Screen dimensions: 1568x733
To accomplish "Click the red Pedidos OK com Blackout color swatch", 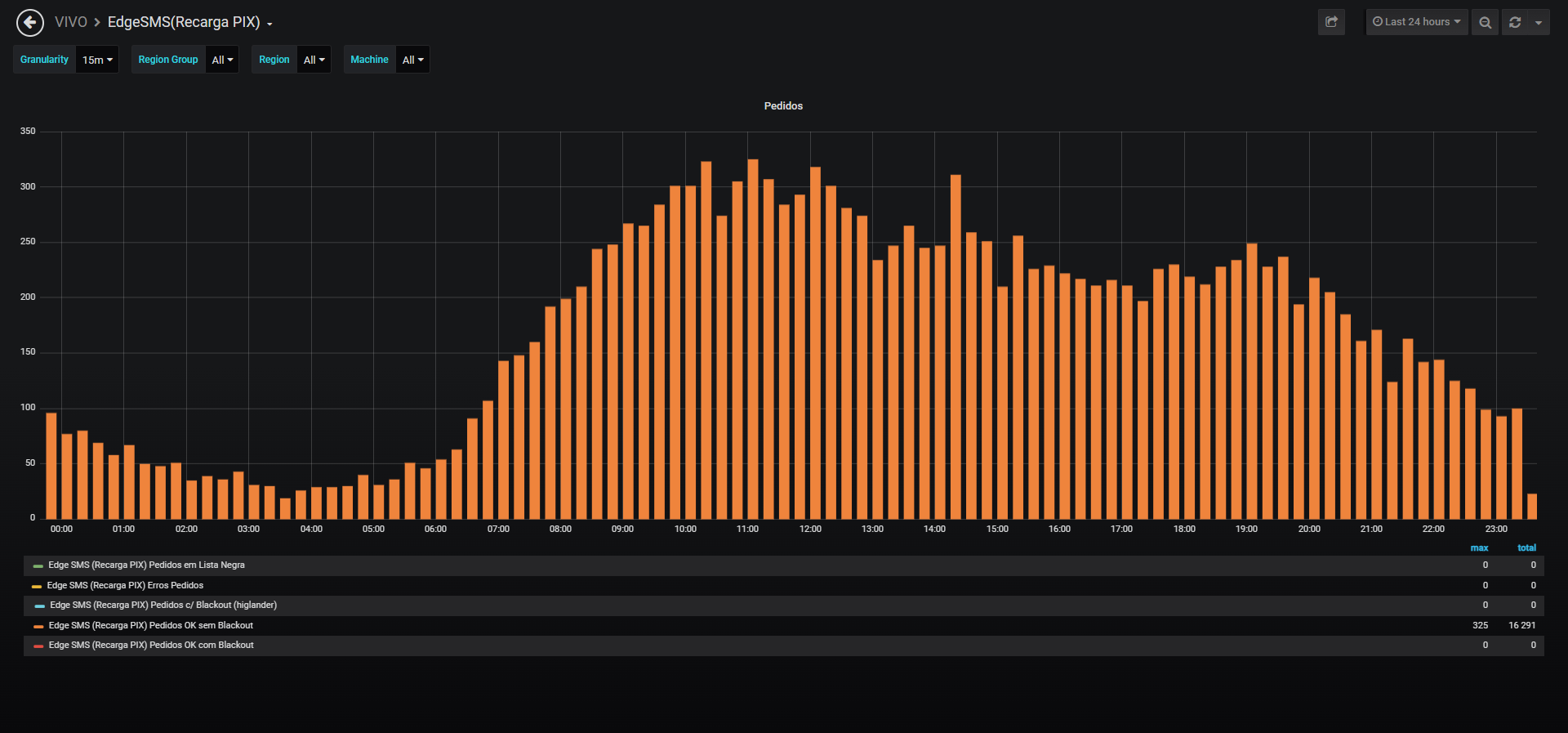I will pos(38,646).
